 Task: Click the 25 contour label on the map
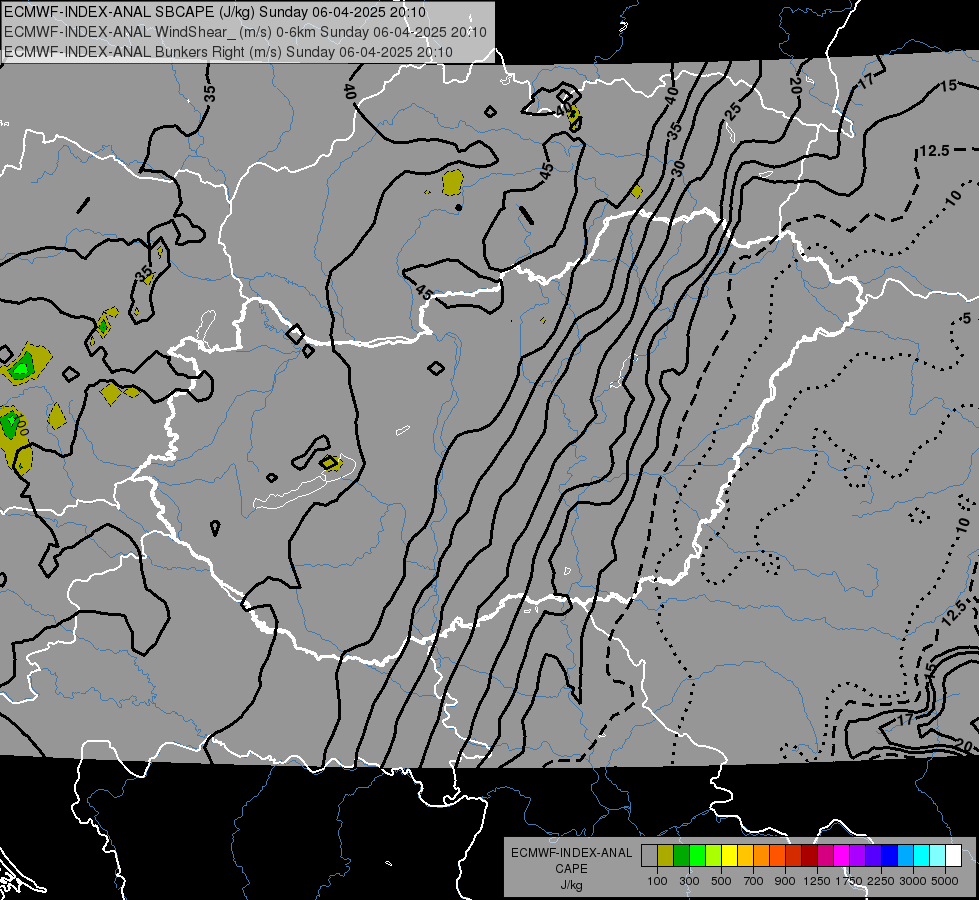[733, 111]
